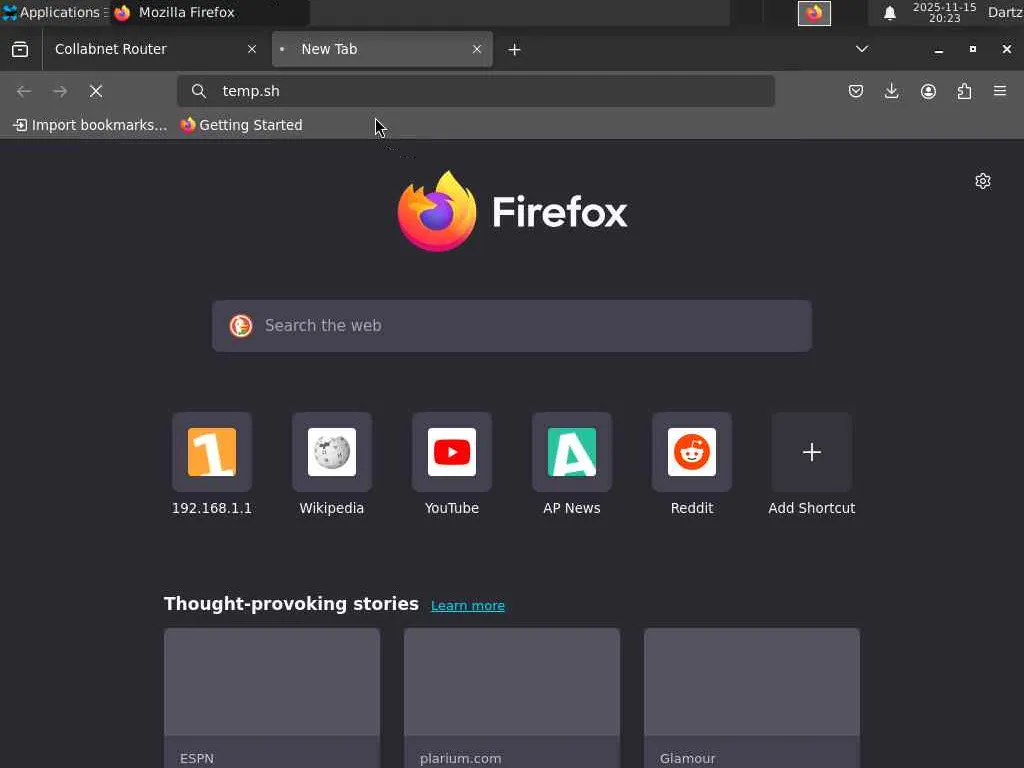Close the New Tab tab
Viewport: 1024px width, 768px height.
[477, 49]
